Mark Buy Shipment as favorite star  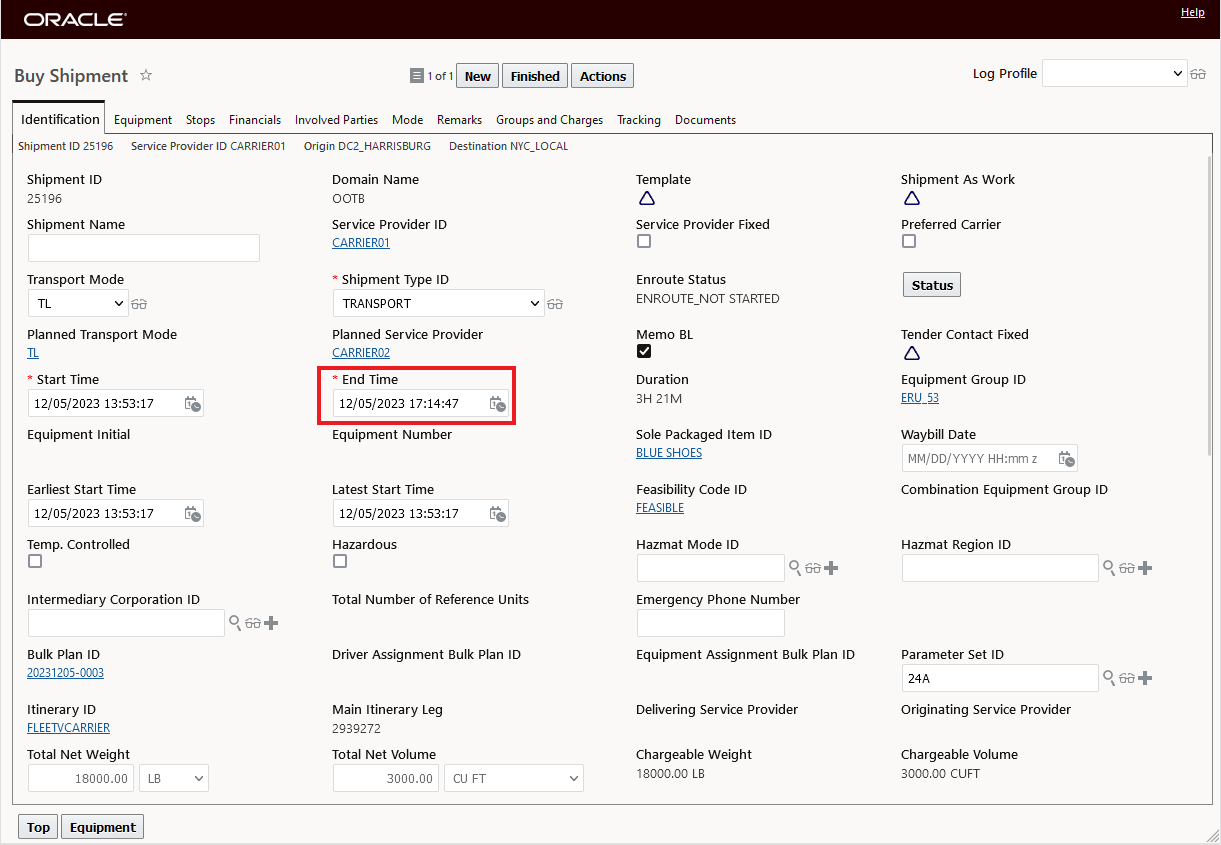(146, 75)
